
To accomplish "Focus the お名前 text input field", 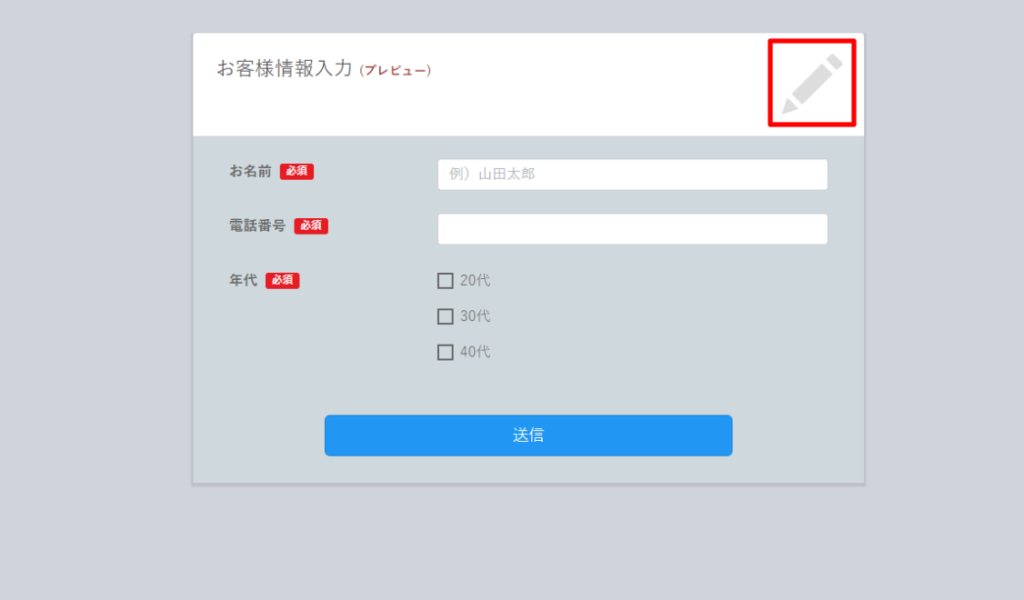I will pos(632,174).
